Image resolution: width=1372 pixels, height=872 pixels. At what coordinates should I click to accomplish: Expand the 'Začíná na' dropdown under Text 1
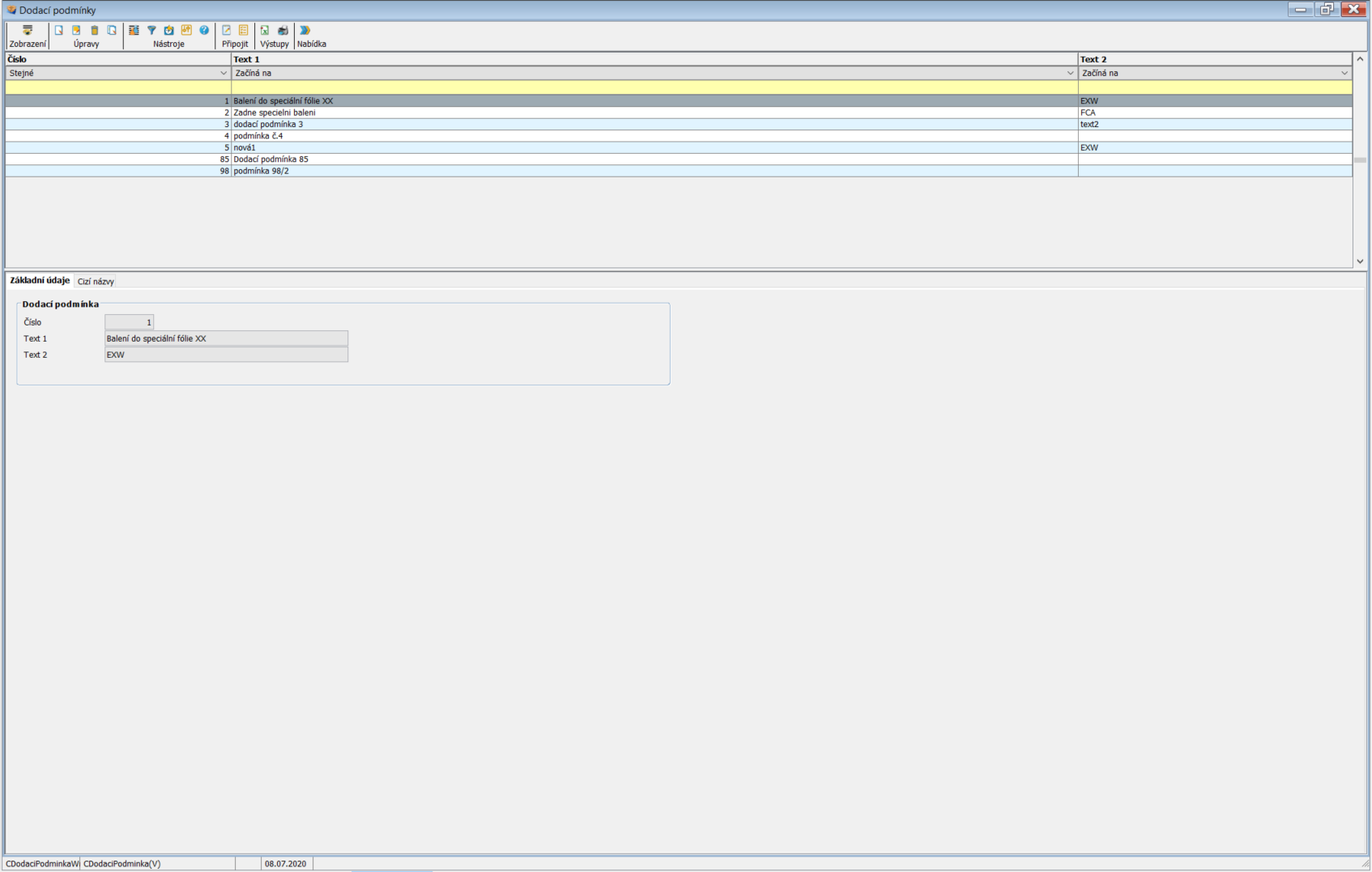tap(1069, 74)
